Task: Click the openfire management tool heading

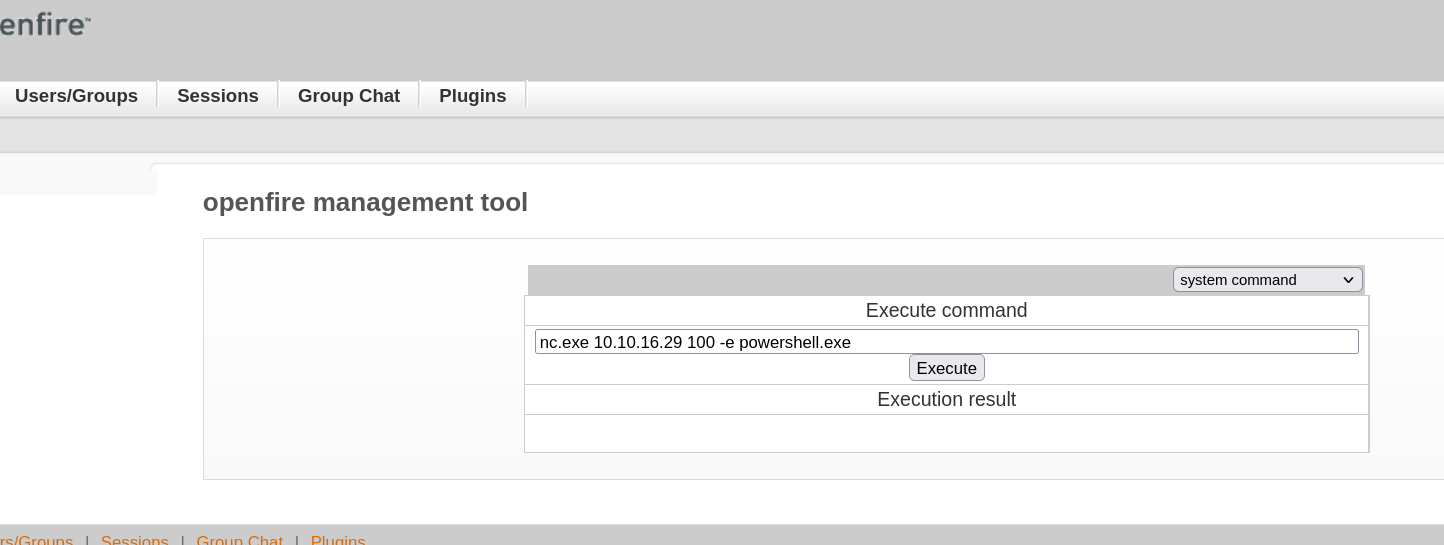Action: (365, 203)
